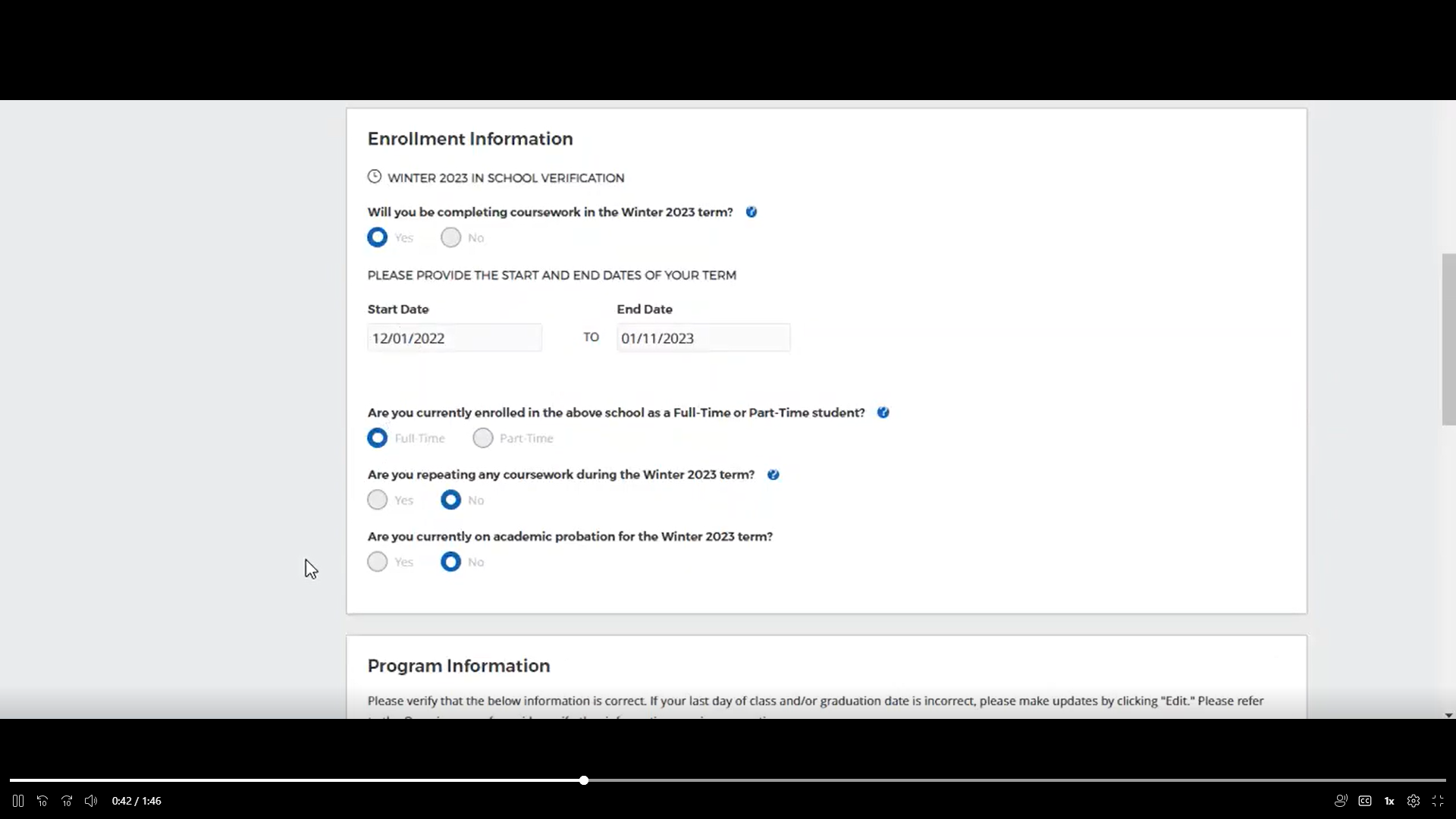The image size is (1456, 819).
Task: Select Part-Time enrollment option
Action: click(483, 438)
